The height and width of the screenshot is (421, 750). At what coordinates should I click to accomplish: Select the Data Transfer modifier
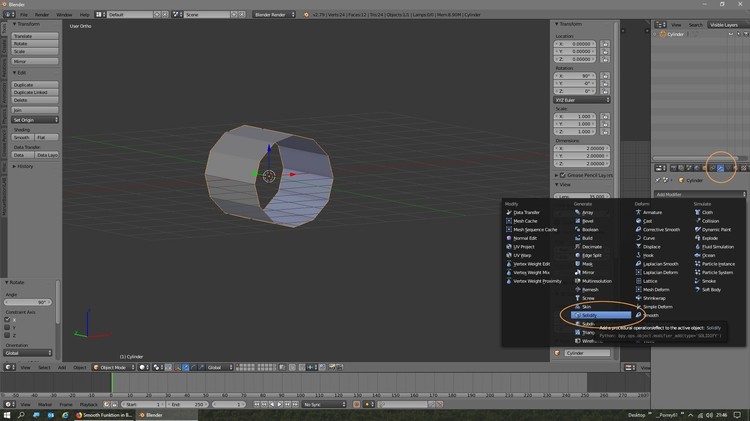pos(526,212)
